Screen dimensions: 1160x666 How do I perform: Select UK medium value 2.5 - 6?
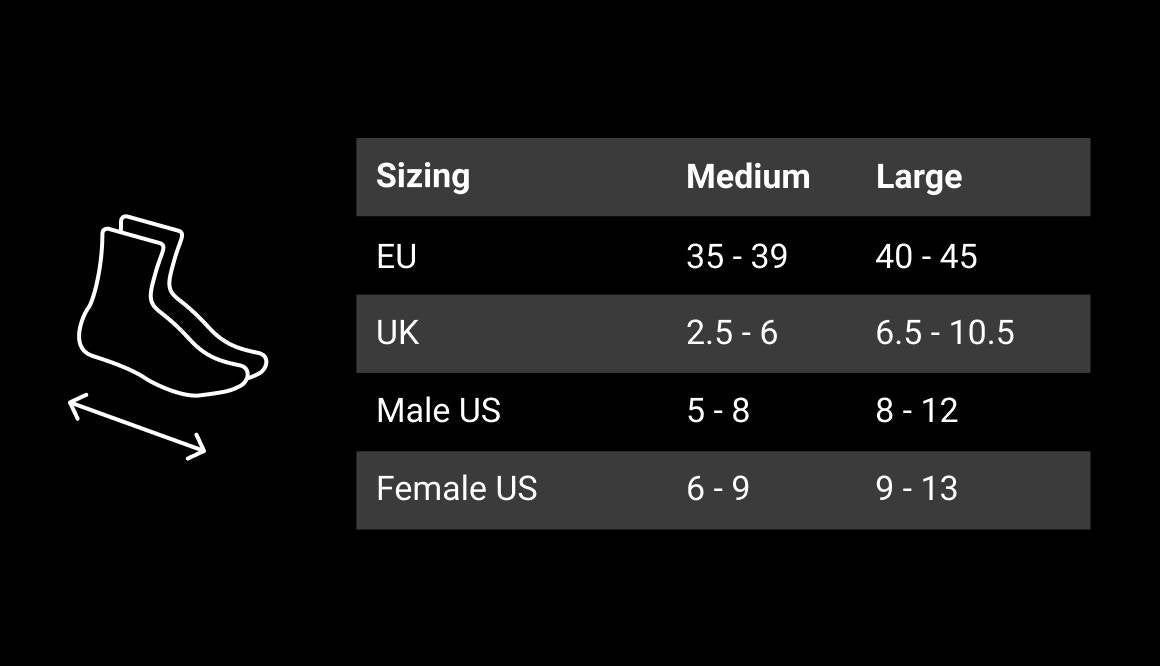[732, 333]
